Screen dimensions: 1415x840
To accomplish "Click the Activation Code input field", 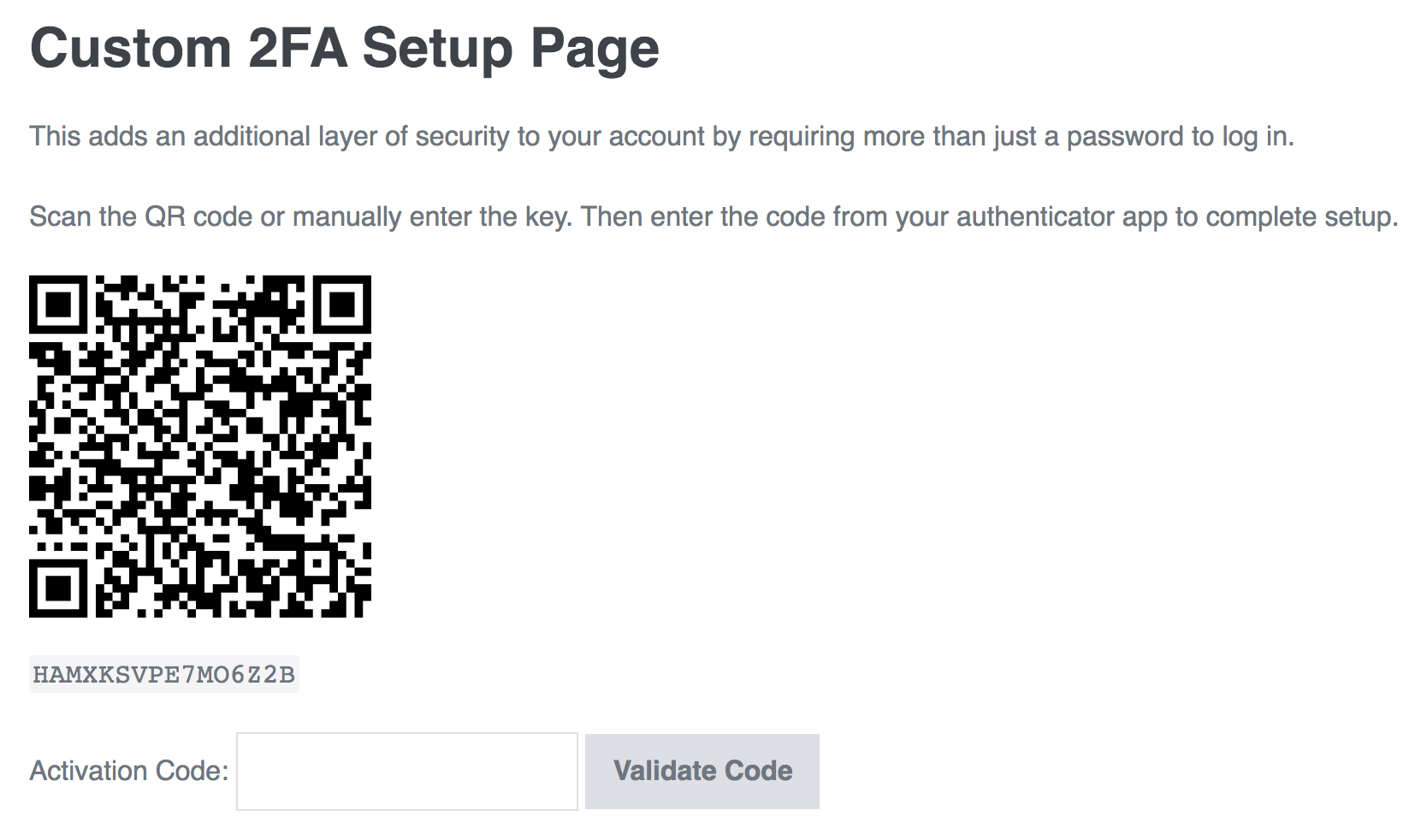I will 407,771.
